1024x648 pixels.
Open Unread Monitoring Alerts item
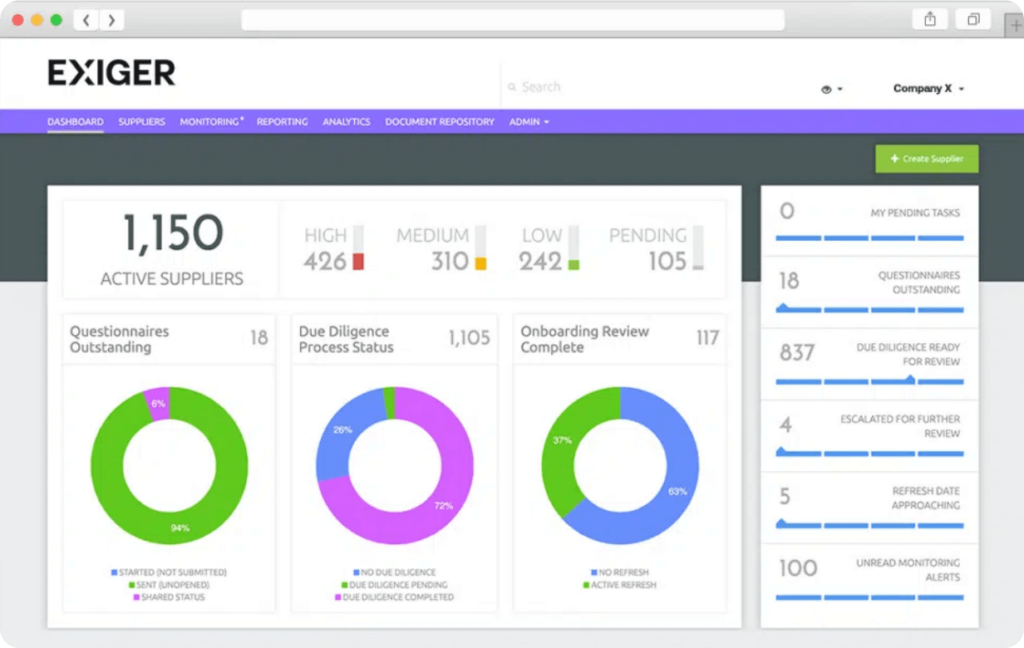point(869,579)
